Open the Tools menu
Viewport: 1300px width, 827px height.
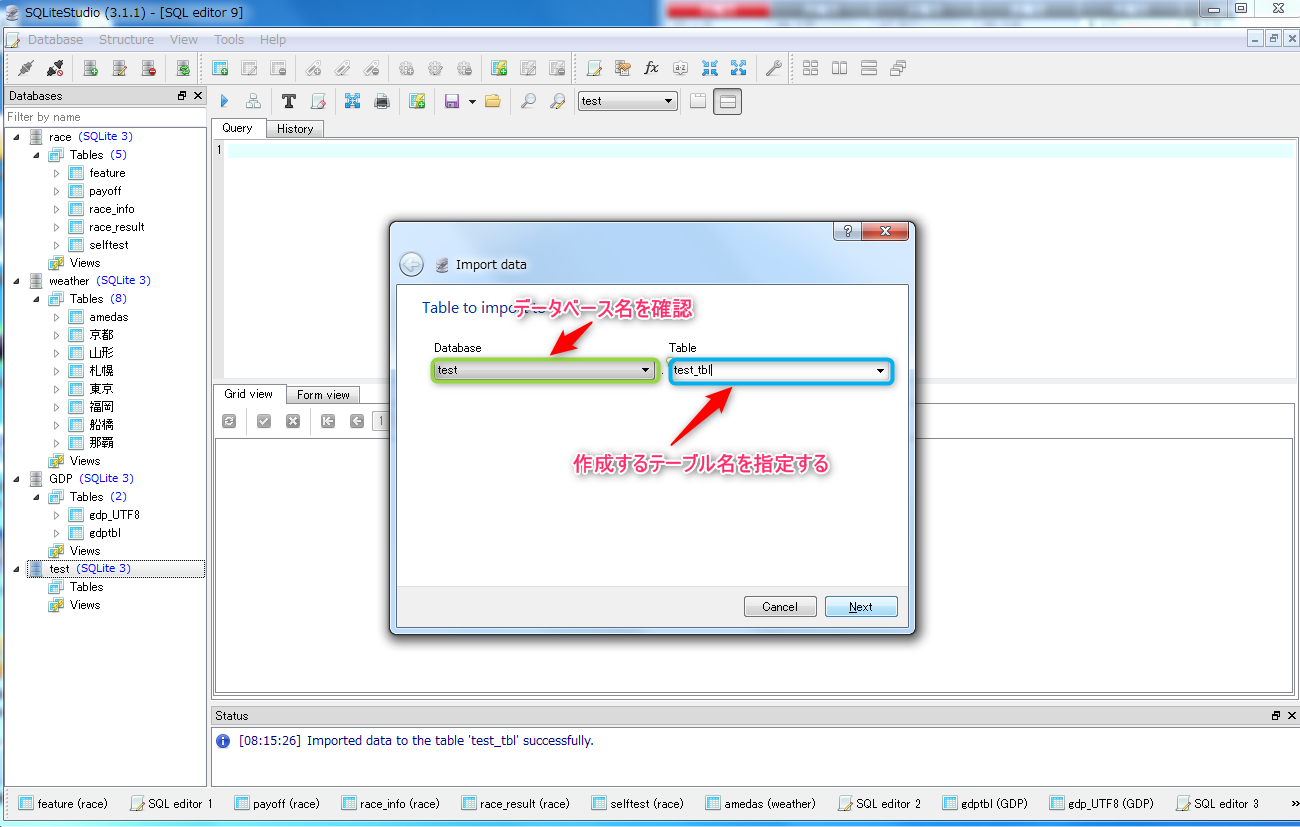point(229,40)
